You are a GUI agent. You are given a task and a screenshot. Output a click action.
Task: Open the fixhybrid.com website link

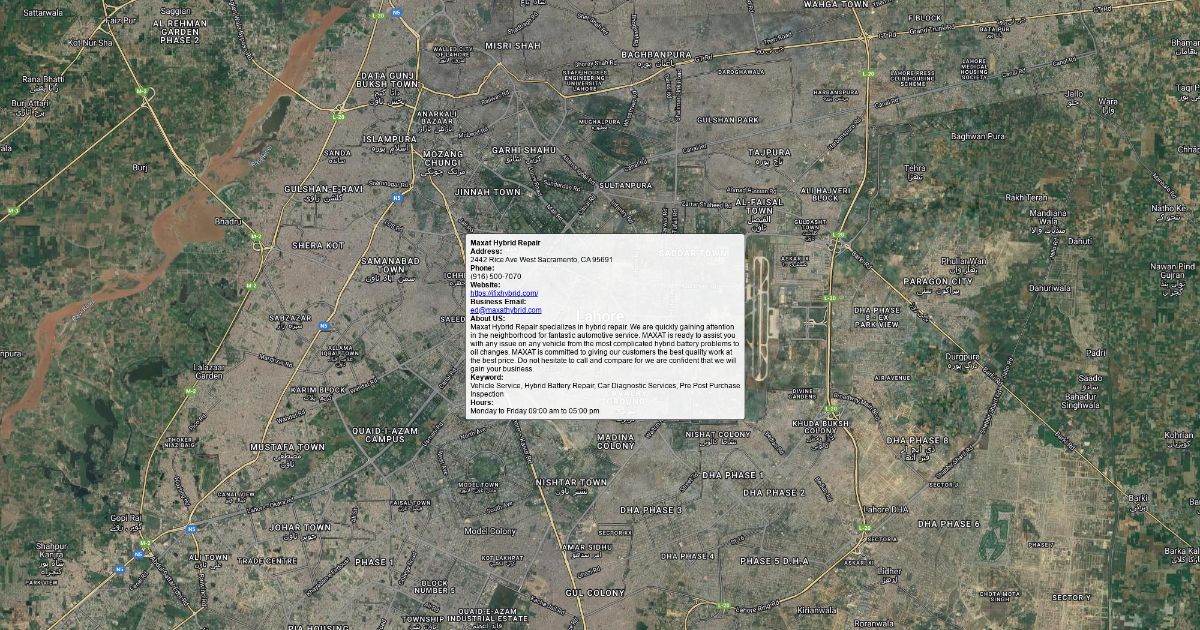pos(504,293)
